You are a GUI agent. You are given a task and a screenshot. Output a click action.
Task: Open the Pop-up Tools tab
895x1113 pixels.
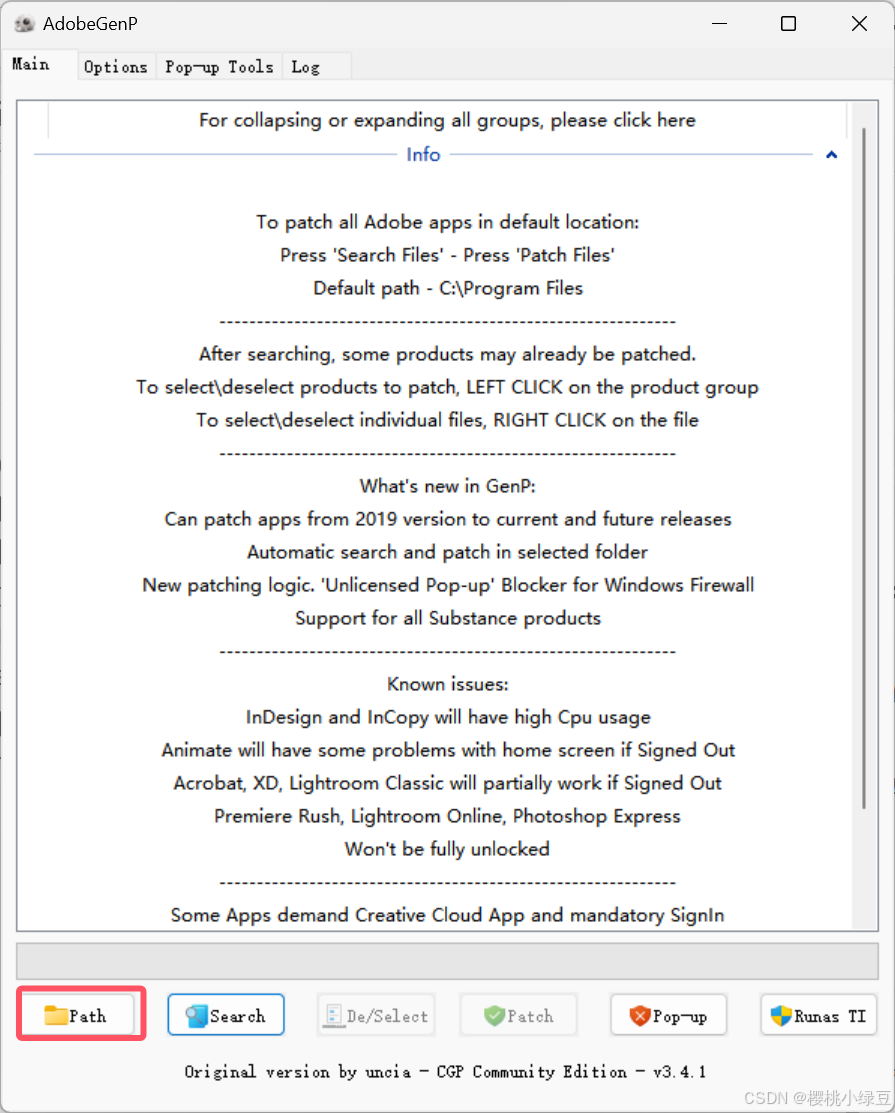pyautogui.click(x=219, y=67)
